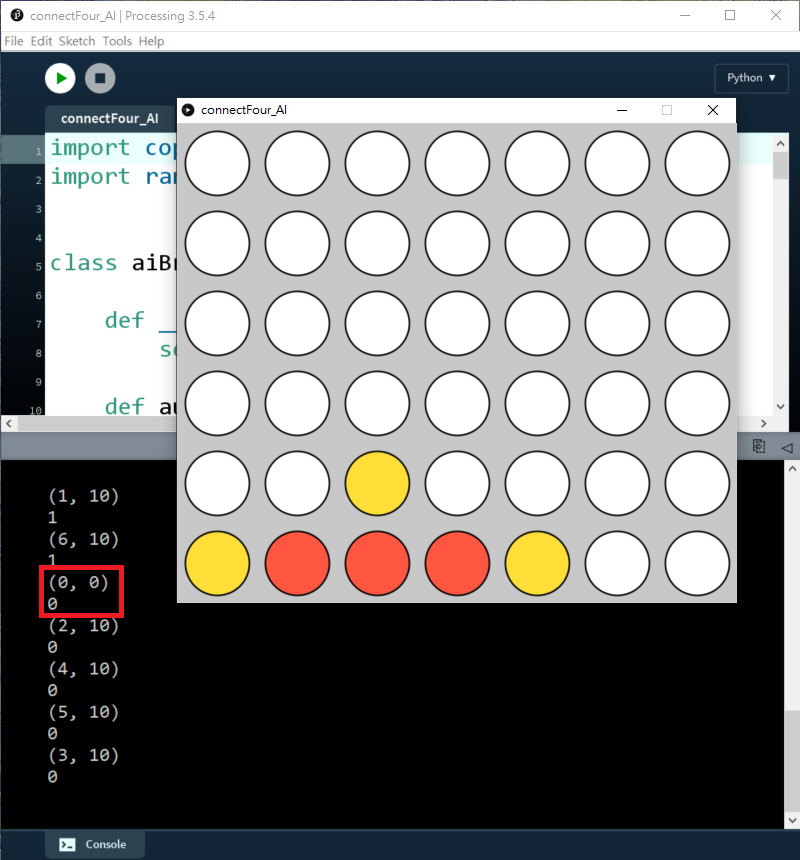Viewport: 800px width, 860px height.
Task: Click the yellow disc in second-lowest row
Action: tap(377, 483)
